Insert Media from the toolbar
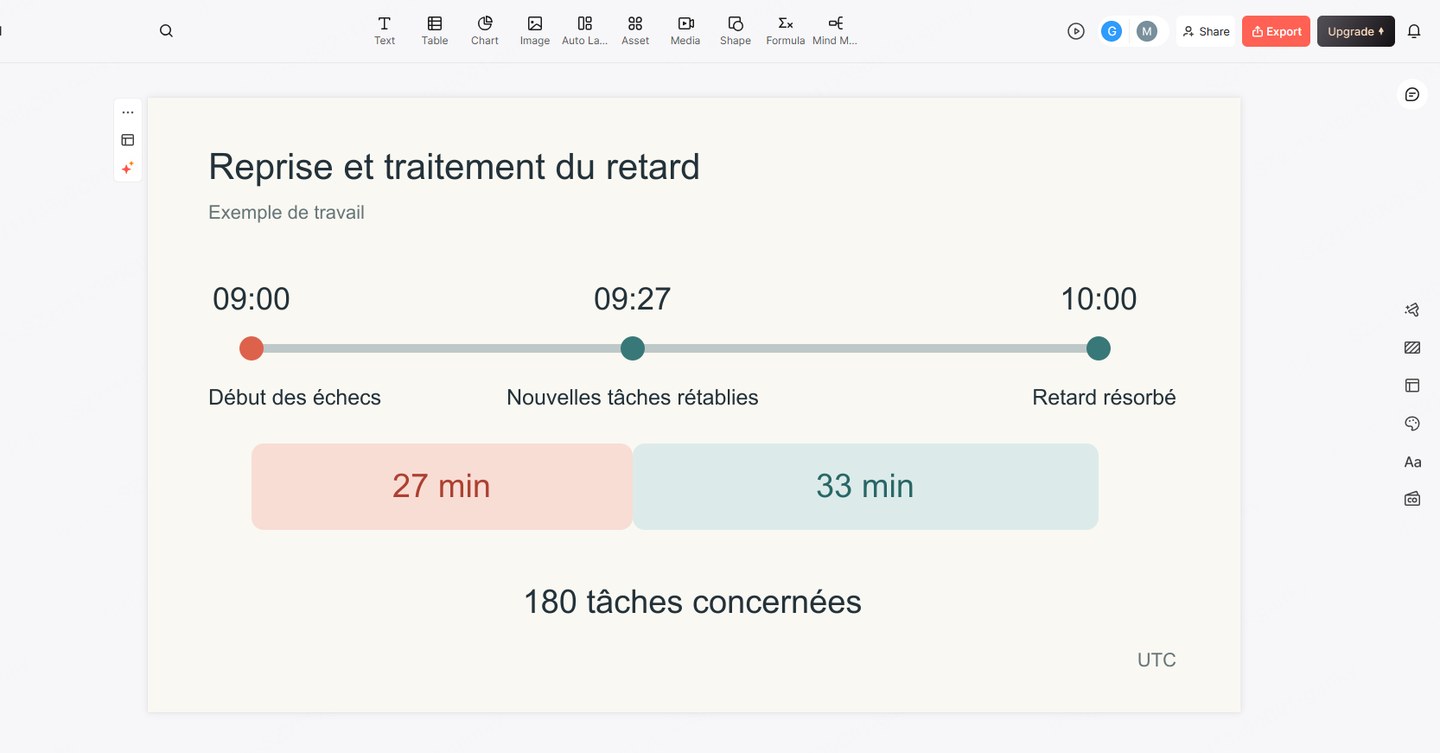The width and height of the screenshot is (1440, 753). point(685,31)
